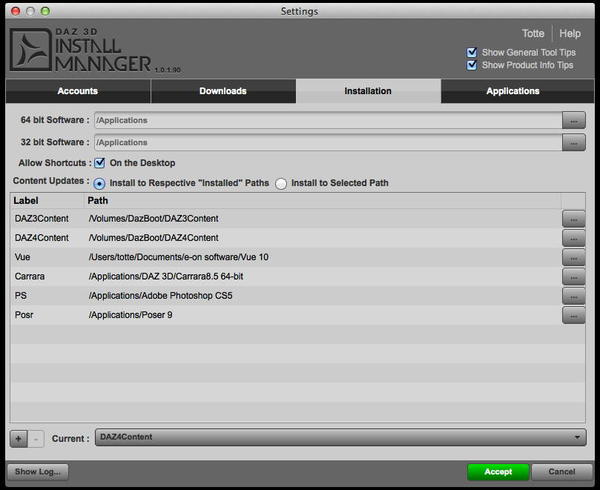Click path /Applications/Adobe Photoshop CS5
The image size is (600, 490).
(160, 295)
